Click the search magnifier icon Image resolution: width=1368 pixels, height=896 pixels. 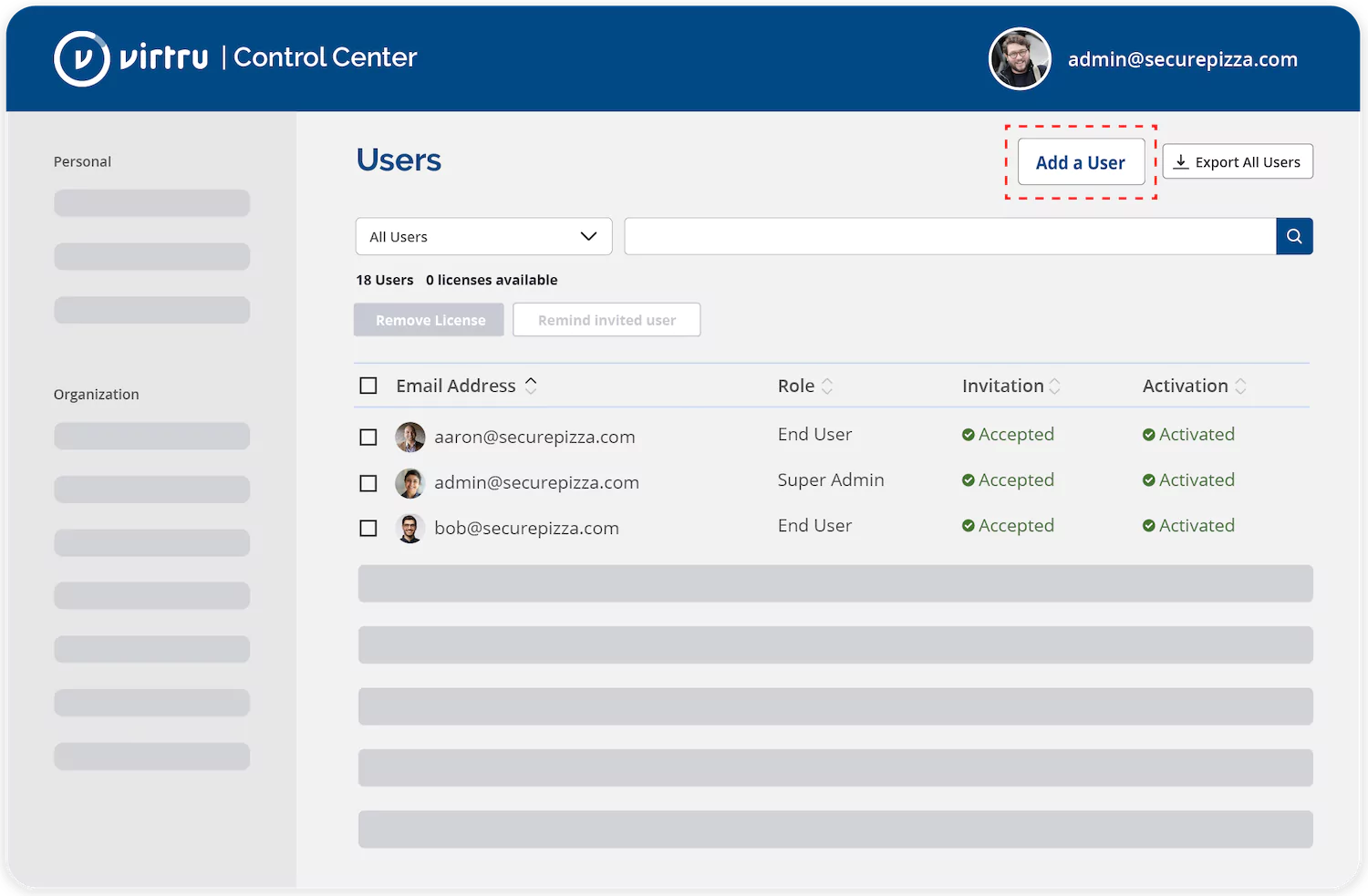point(1293,236)
